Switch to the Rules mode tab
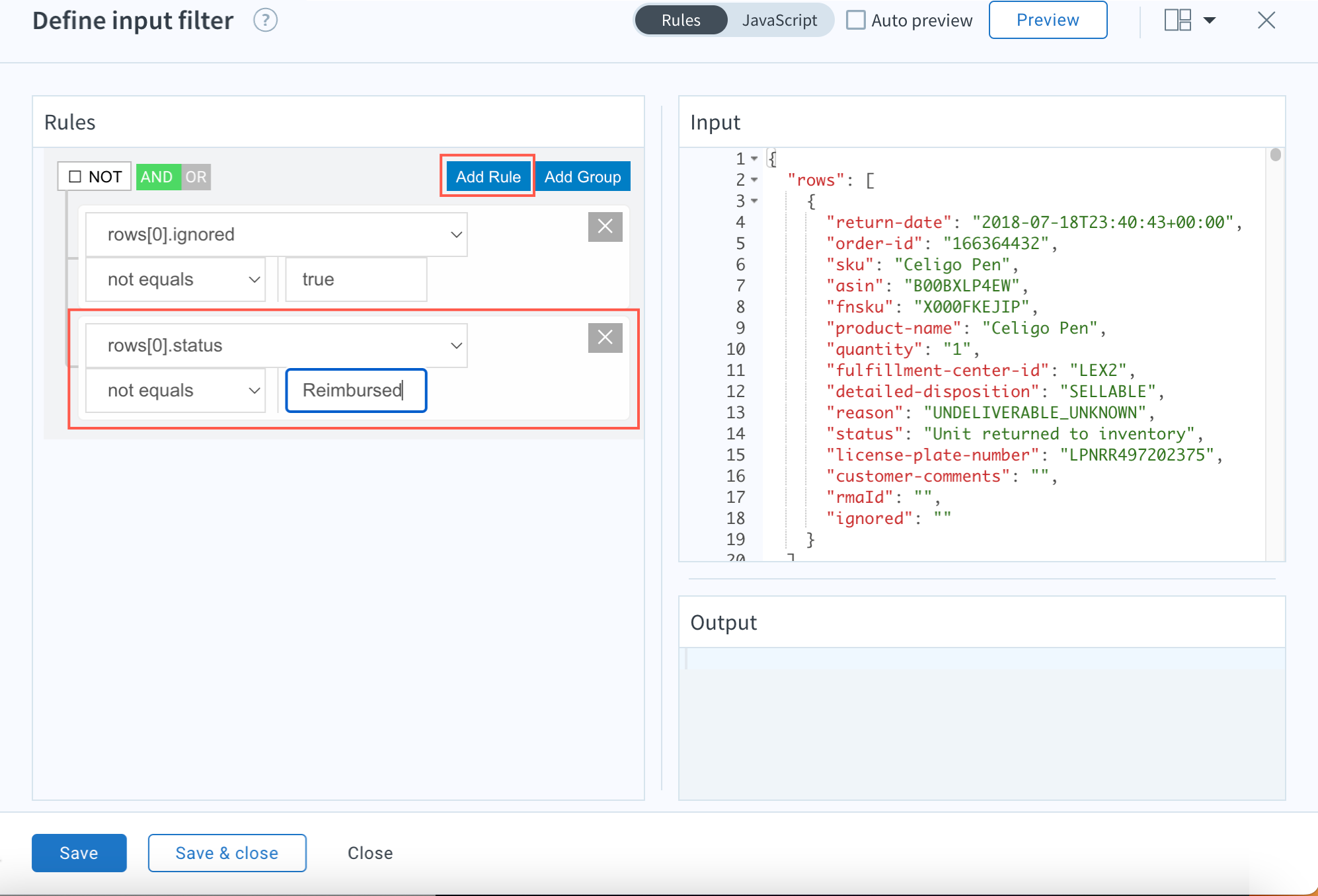 [x=681, y=20]
